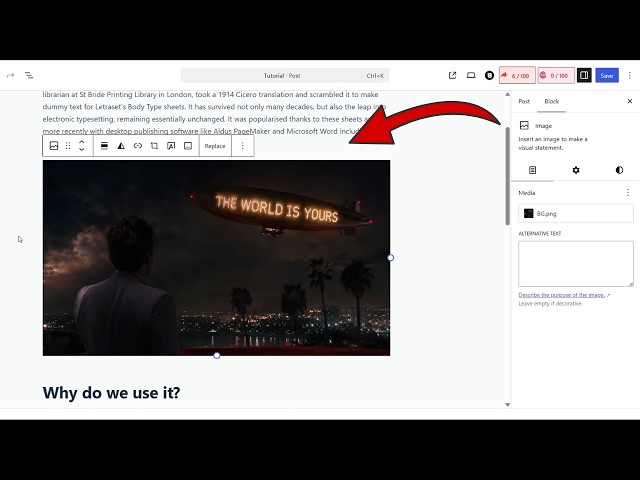Click the editor vertical scrollbar thumb
640x480 pixels.
507,176
